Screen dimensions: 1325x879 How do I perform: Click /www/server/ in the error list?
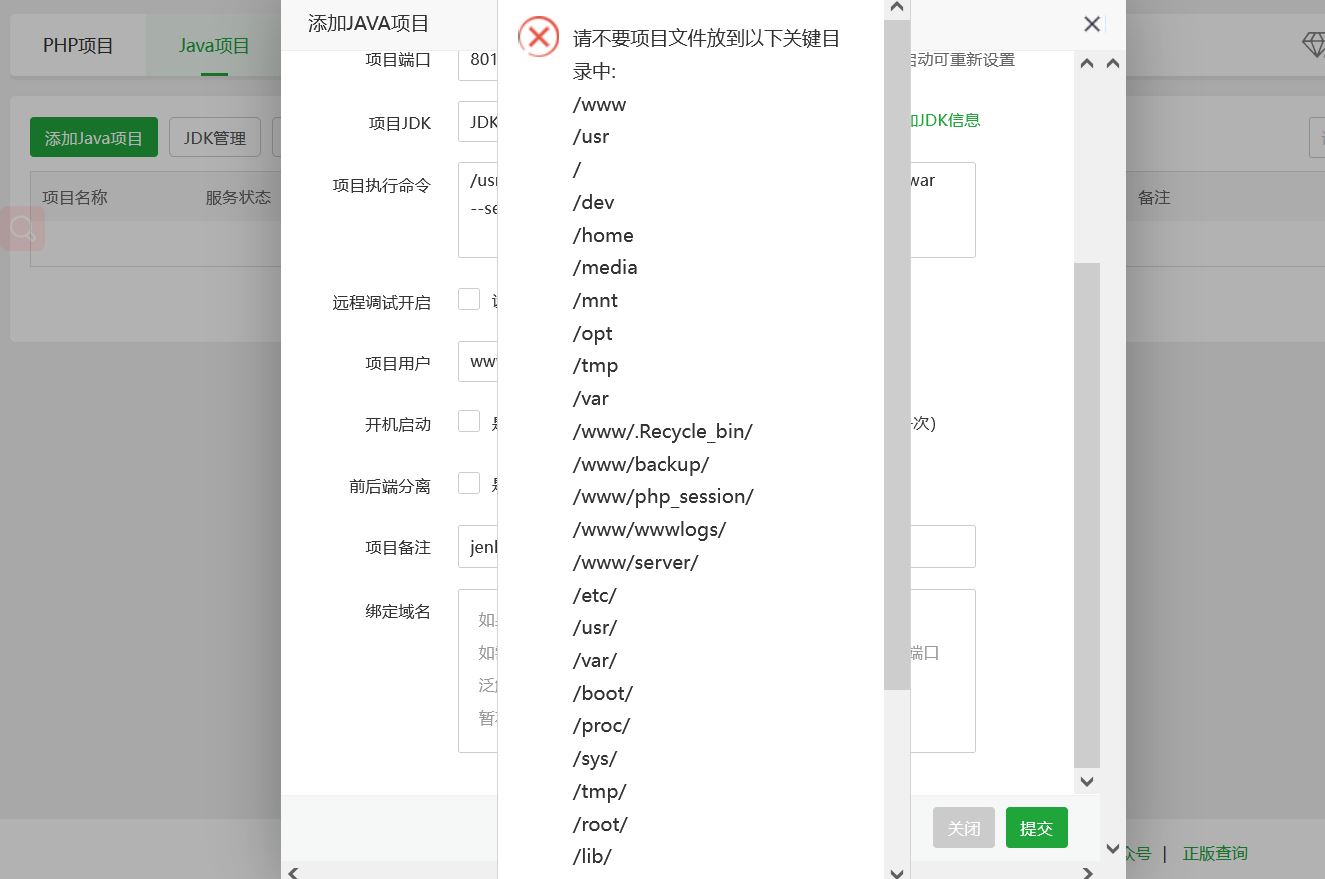pos(635,563)
